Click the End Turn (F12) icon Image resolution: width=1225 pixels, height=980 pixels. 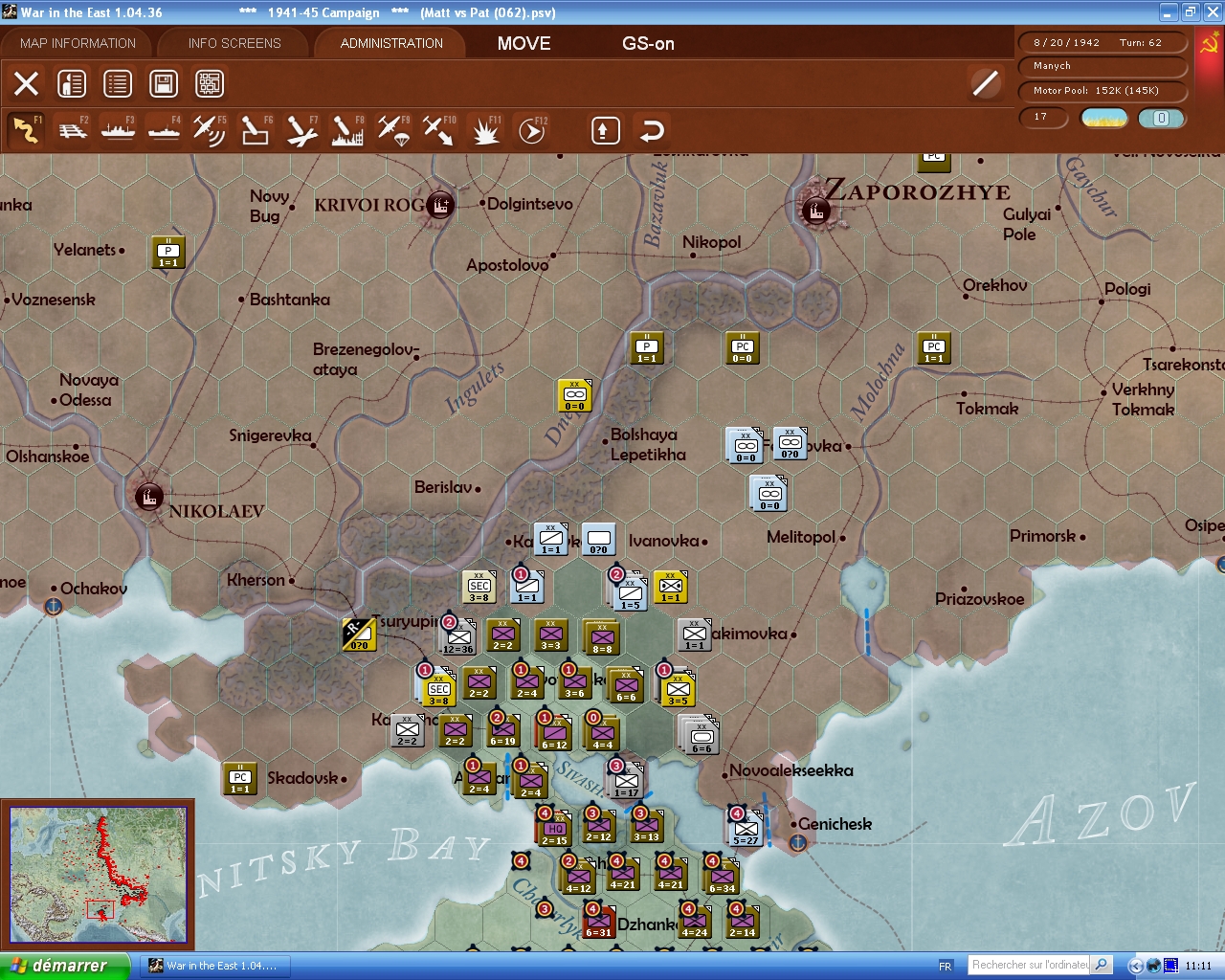pos(531,130)
